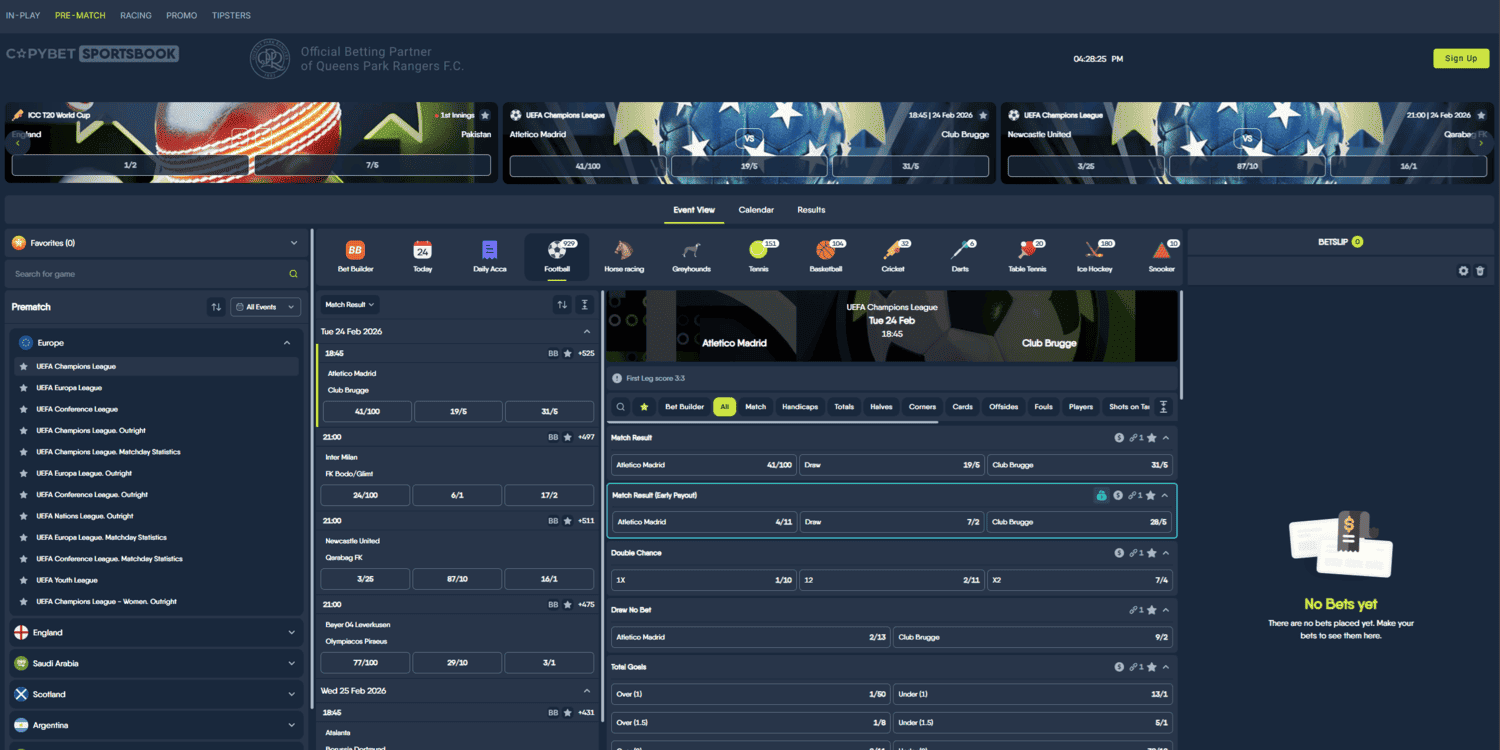The height and width of the screenshot is (750, 1500).
Task: Click collapse-all icon in match list header
Action: 585,305
